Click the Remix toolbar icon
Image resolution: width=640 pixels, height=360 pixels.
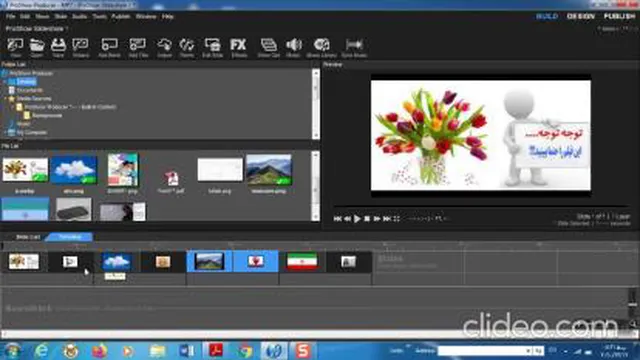187,47
